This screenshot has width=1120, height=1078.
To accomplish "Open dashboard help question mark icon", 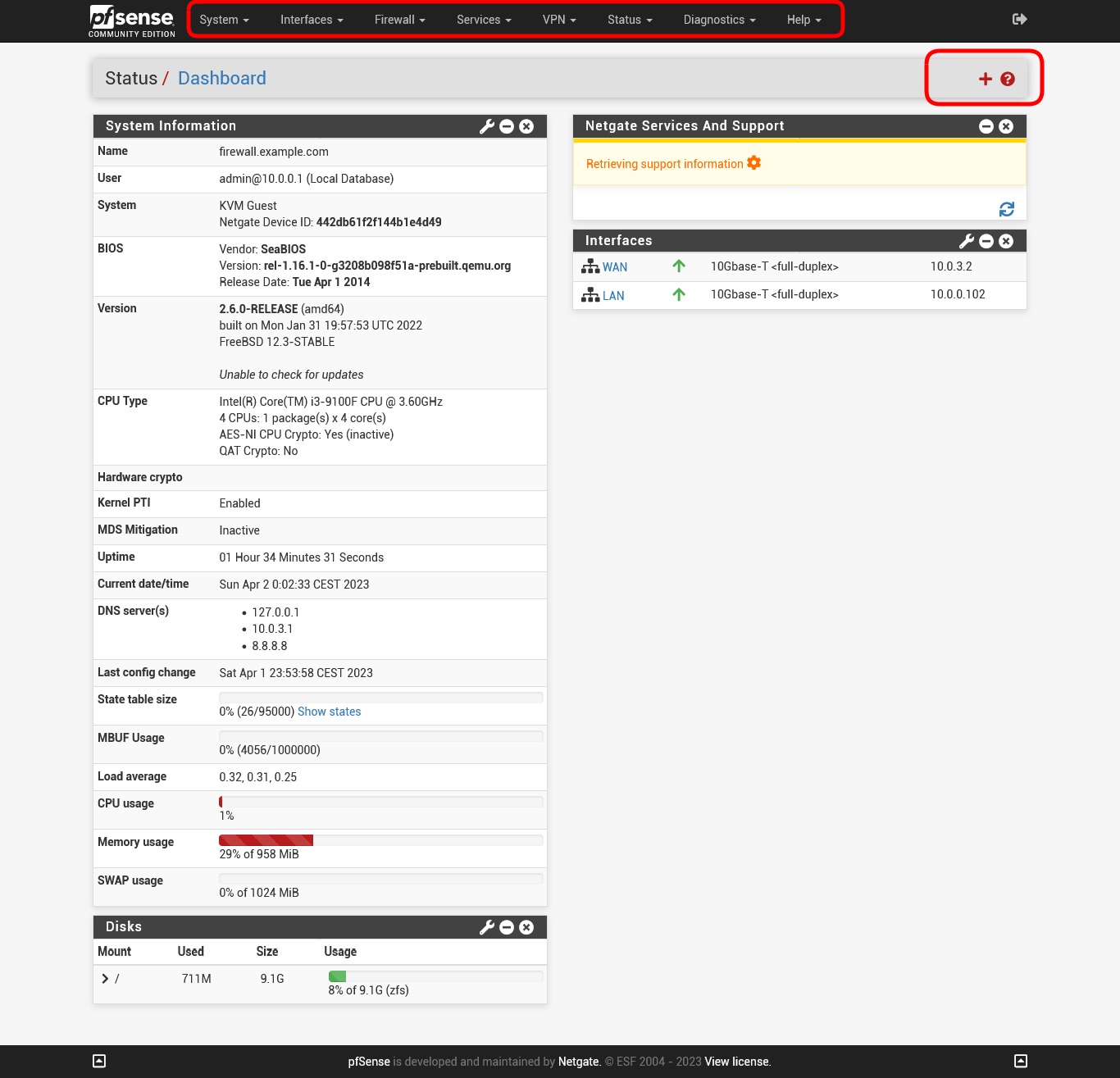I will (1008, 79).
